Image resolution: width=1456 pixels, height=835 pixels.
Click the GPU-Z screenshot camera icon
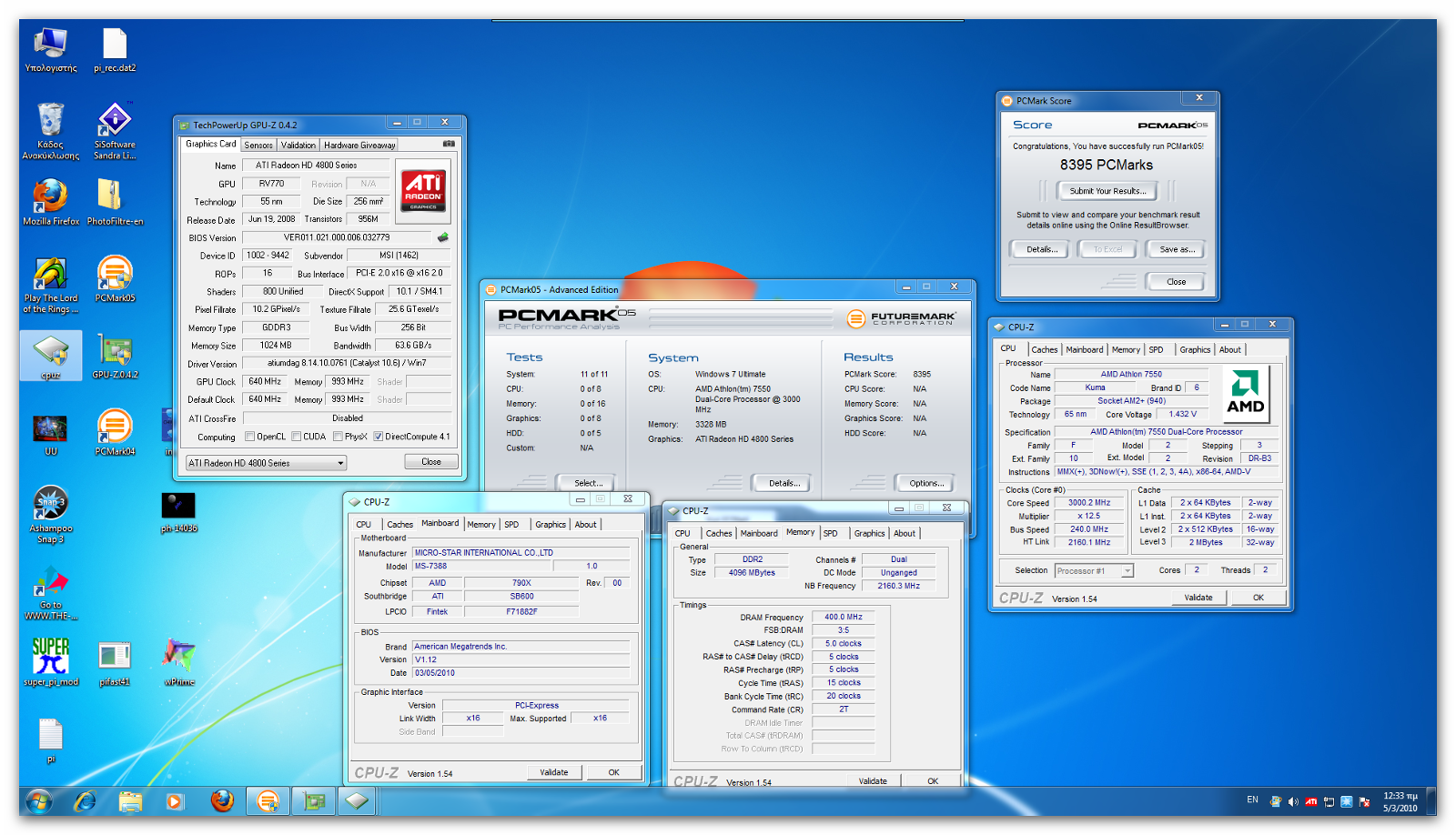coord(449,144)
